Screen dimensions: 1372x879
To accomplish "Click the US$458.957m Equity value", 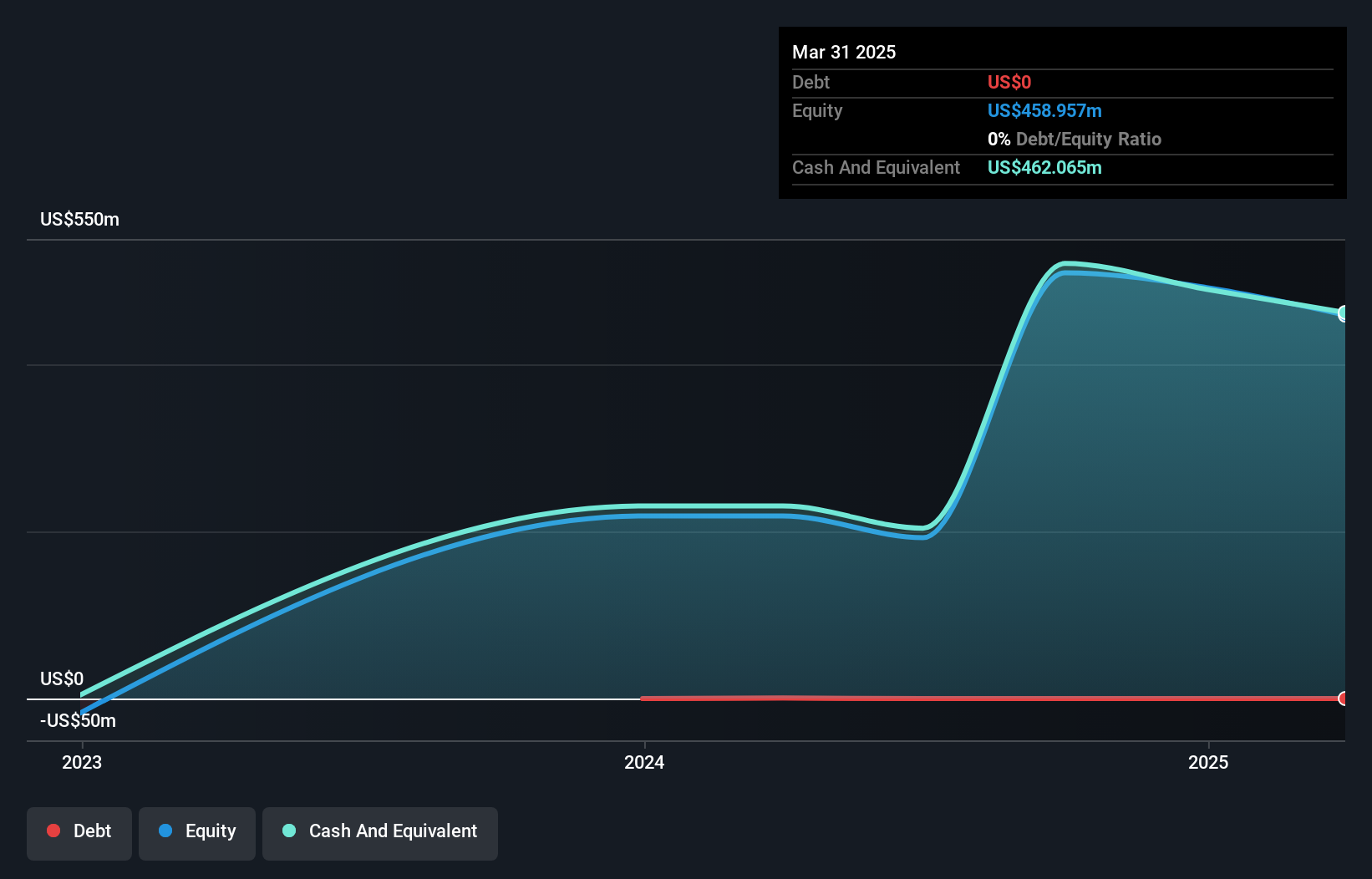I will [1044, 110].
